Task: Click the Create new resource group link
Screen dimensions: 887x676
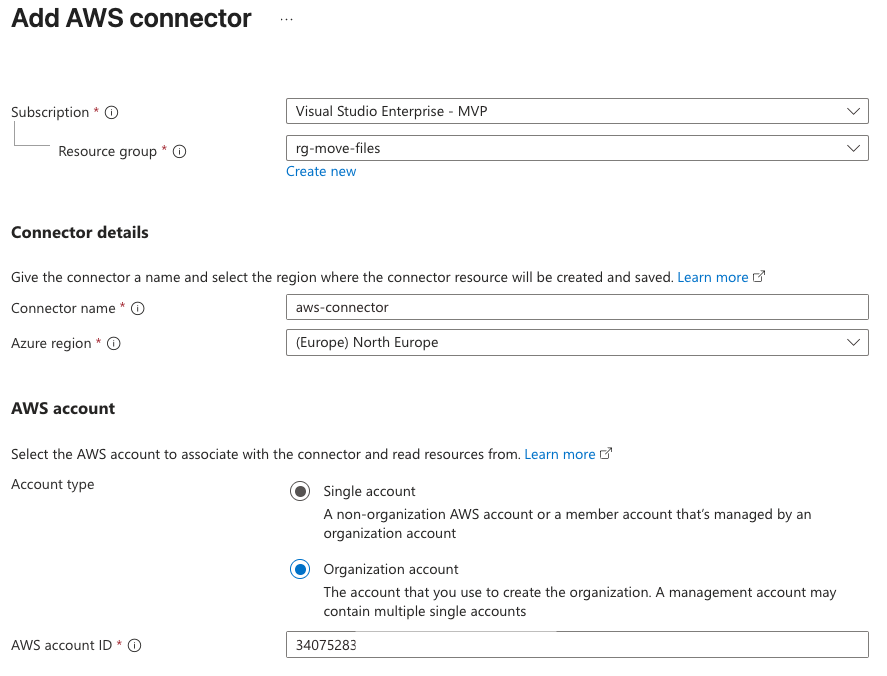Action: tap(321, 172)
